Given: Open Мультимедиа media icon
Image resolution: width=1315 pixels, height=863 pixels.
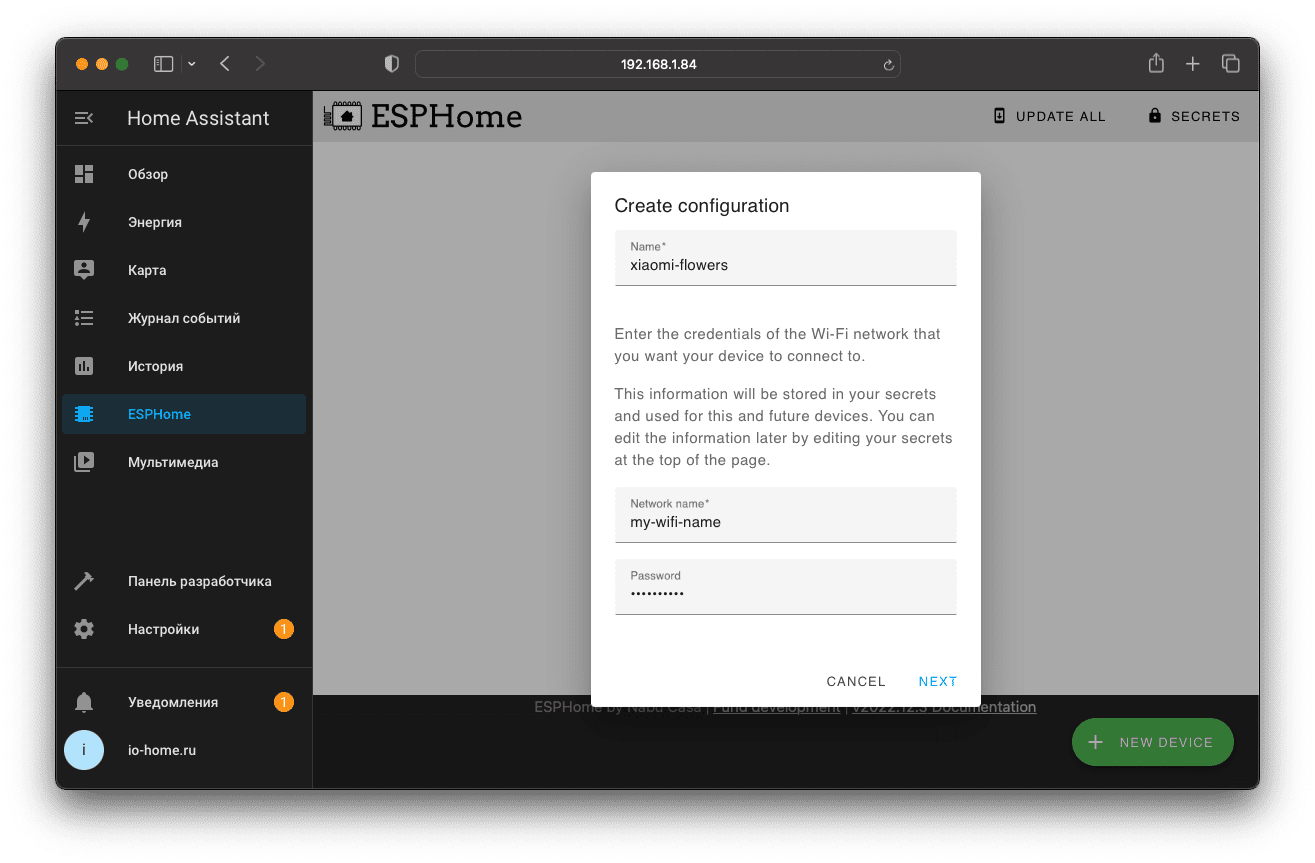Looking at the screenshot, I should (x=84, y=462).
